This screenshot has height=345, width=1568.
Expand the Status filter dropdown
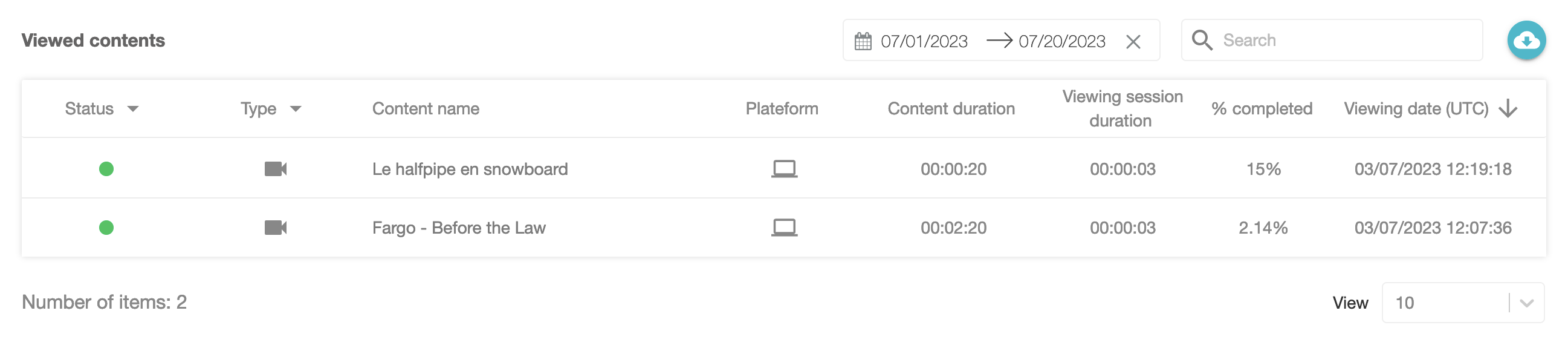(133, 109)
